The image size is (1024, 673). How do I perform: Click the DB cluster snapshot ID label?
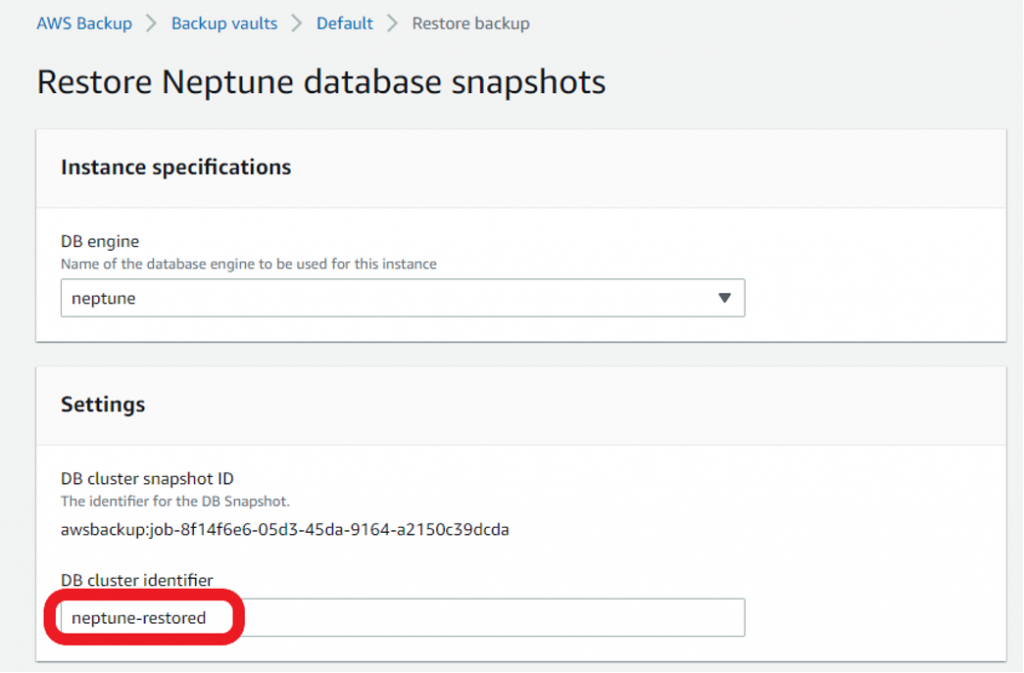pyautogui.click(x=148, y=478)
